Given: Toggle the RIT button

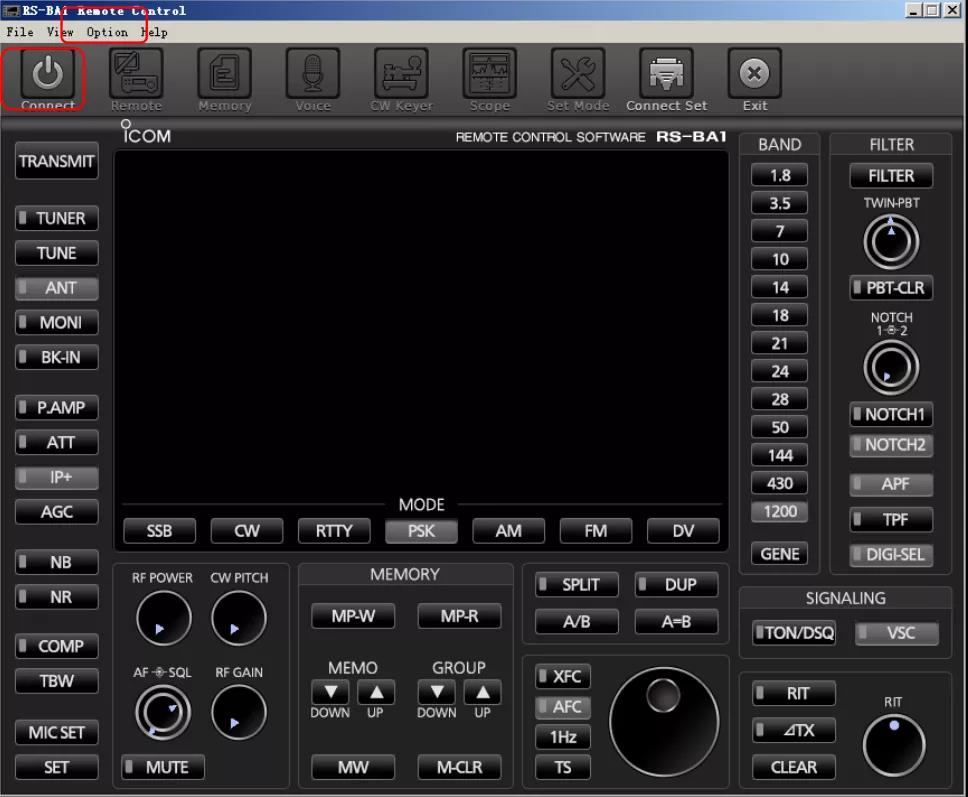Looking at the screenshot, I should tap(794, 693).
